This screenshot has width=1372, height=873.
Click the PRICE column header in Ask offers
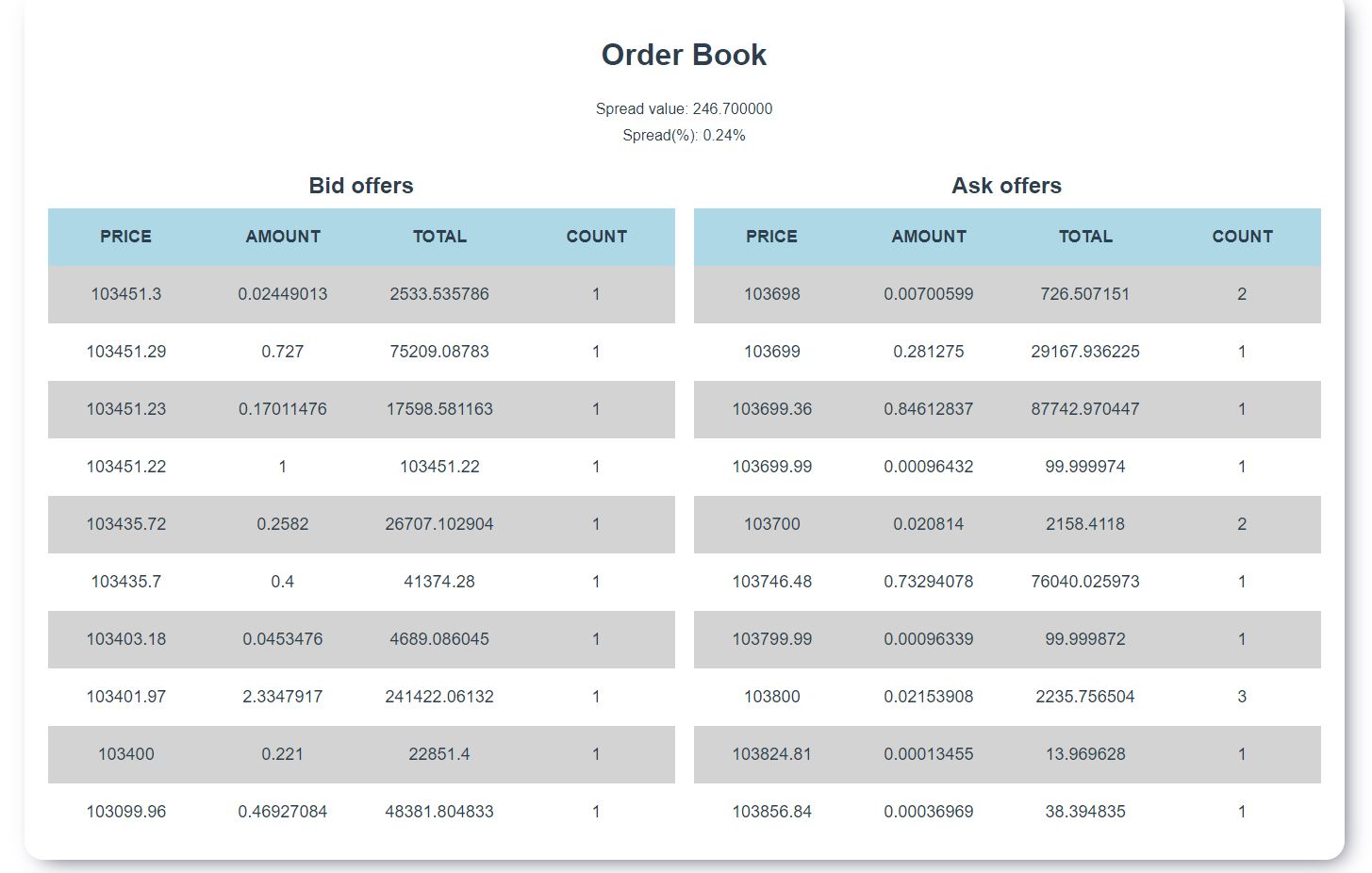(772, 237)
